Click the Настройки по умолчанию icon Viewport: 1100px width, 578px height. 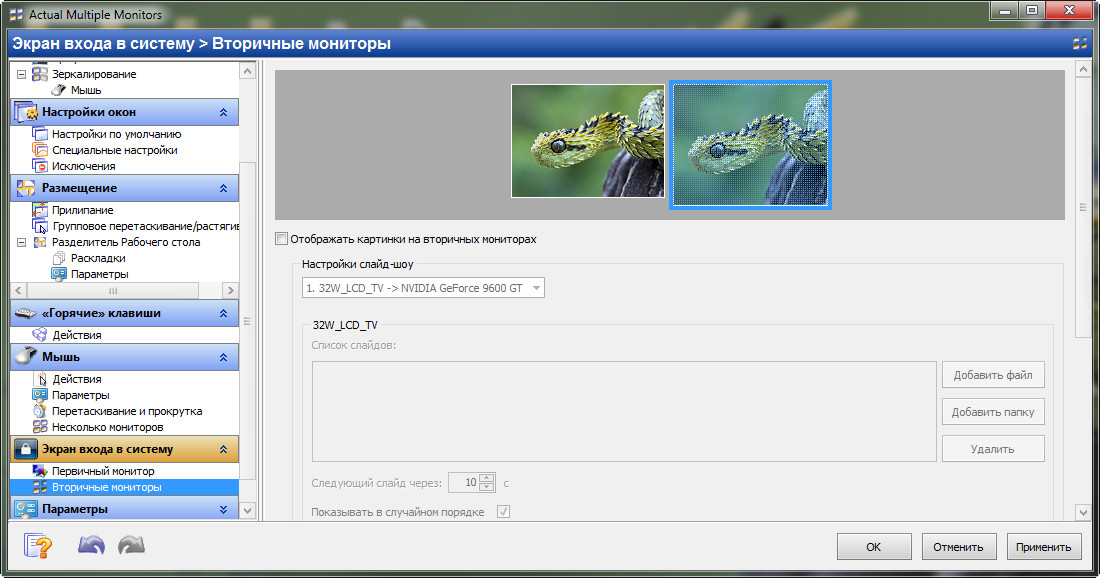[40, 133]
